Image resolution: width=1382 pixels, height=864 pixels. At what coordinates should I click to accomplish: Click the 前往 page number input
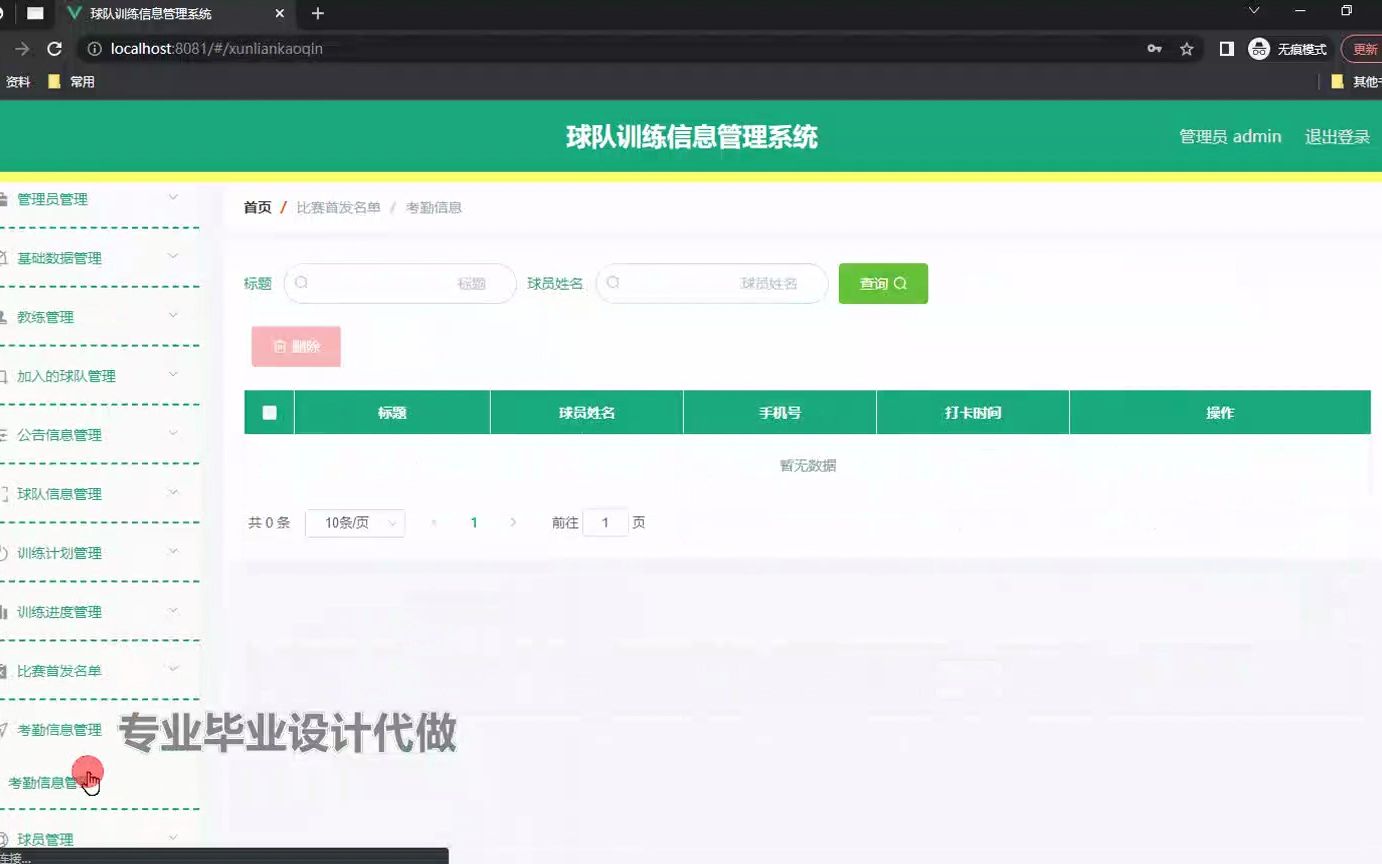click(x=605, y=523)
